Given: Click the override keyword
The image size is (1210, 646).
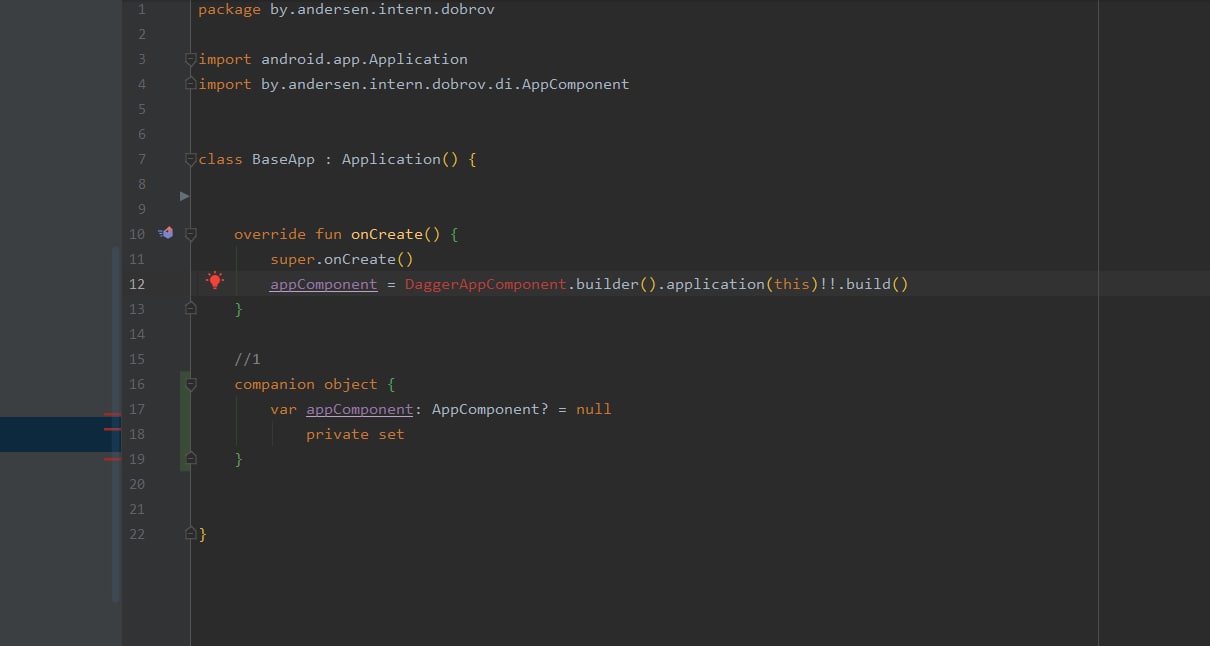Looking at the screenshot, I should 270,234.
